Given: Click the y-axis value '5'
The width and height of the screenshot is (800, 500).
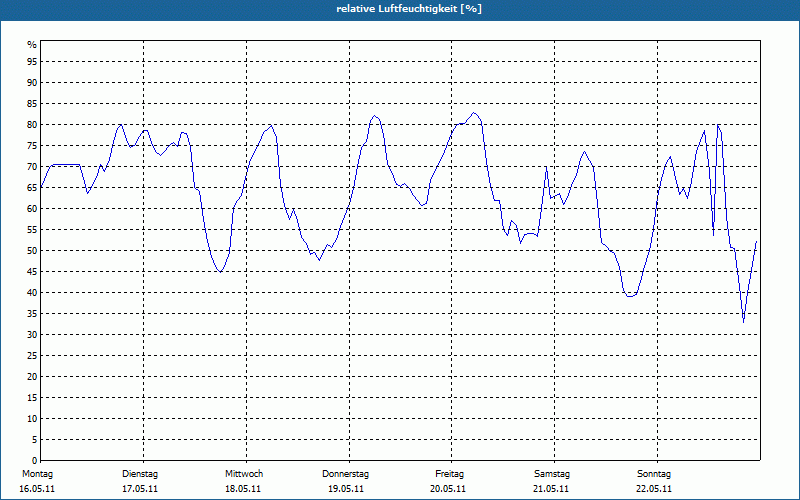Looking at the screenshot, I should 35,440.
